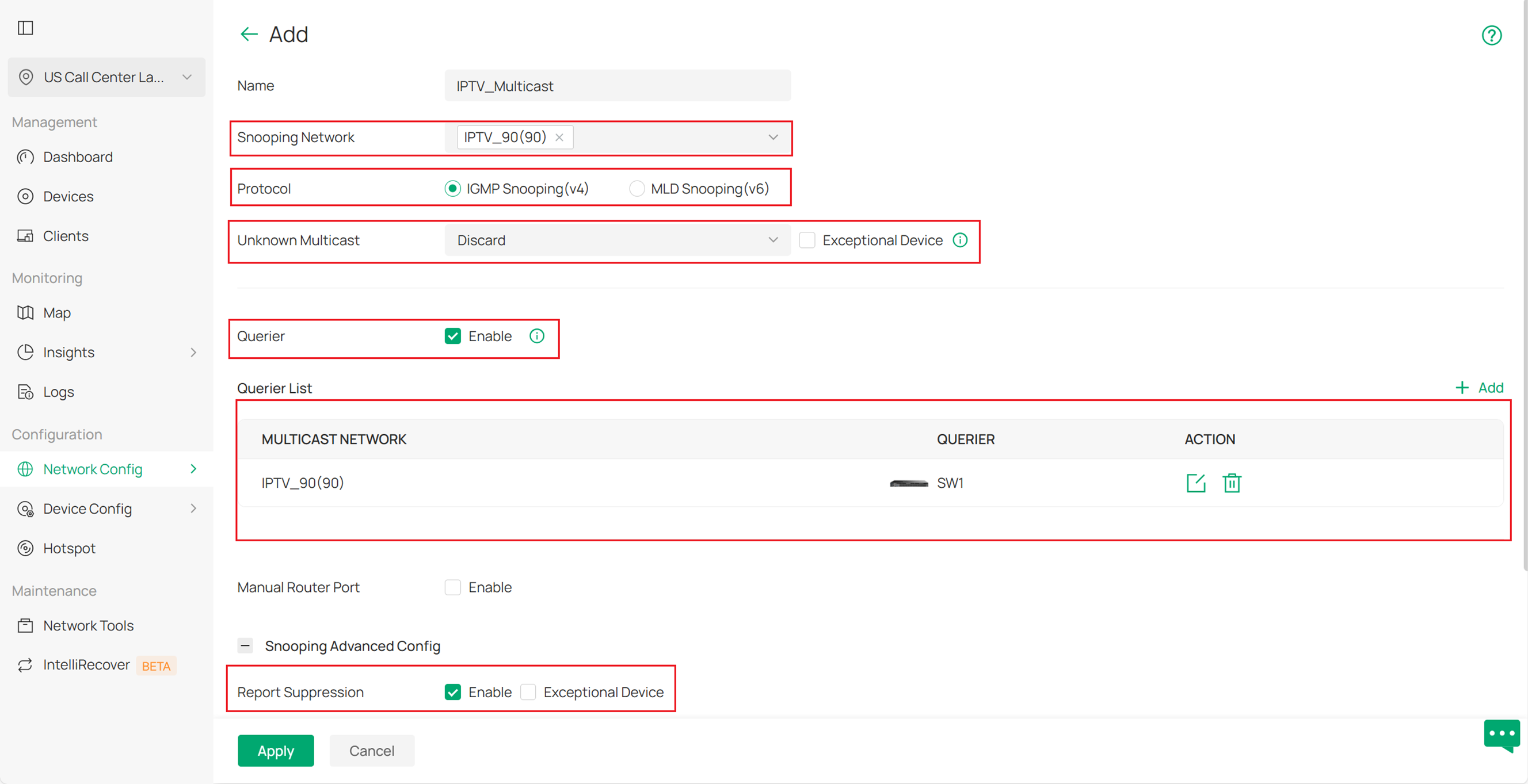This screenshot has width=1528, height=784.
Task: Open Network Tools under Maintenance
Action: pos(88,625)
